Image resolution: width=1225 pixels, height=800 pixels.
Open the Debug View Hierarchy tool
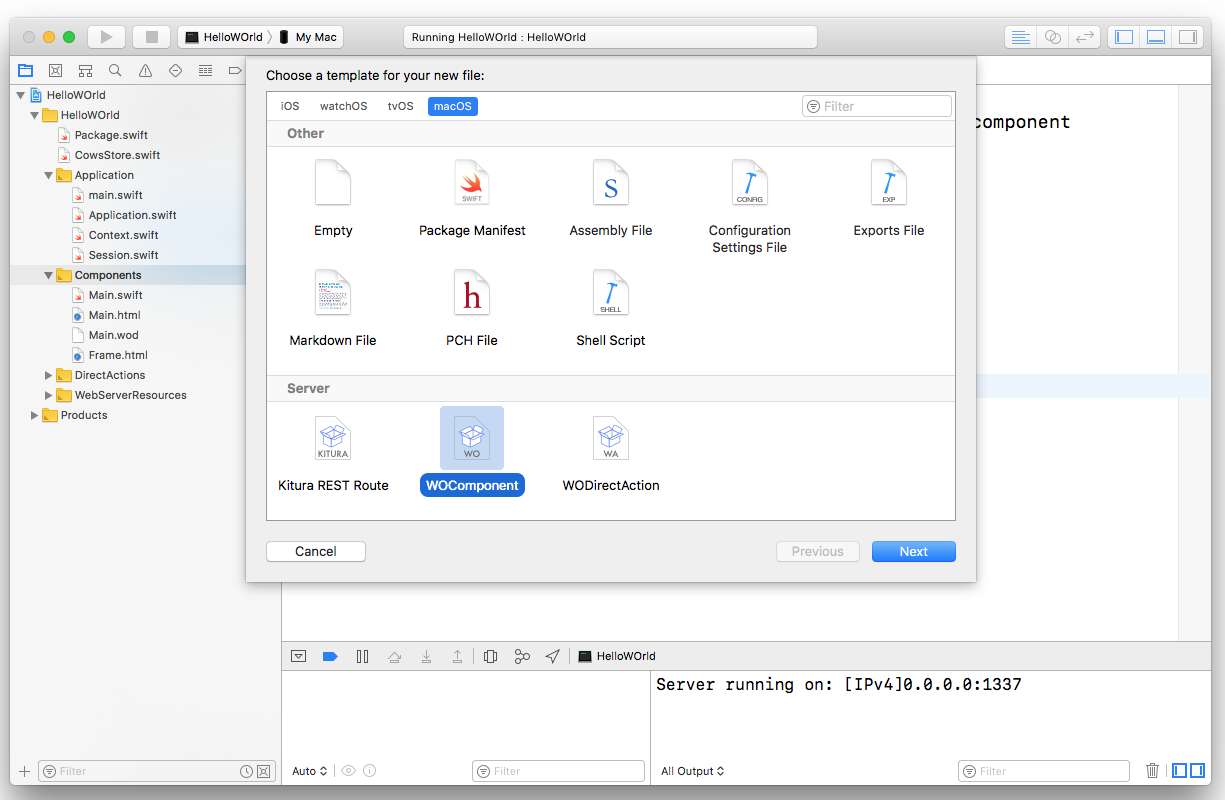click(490, 657)
